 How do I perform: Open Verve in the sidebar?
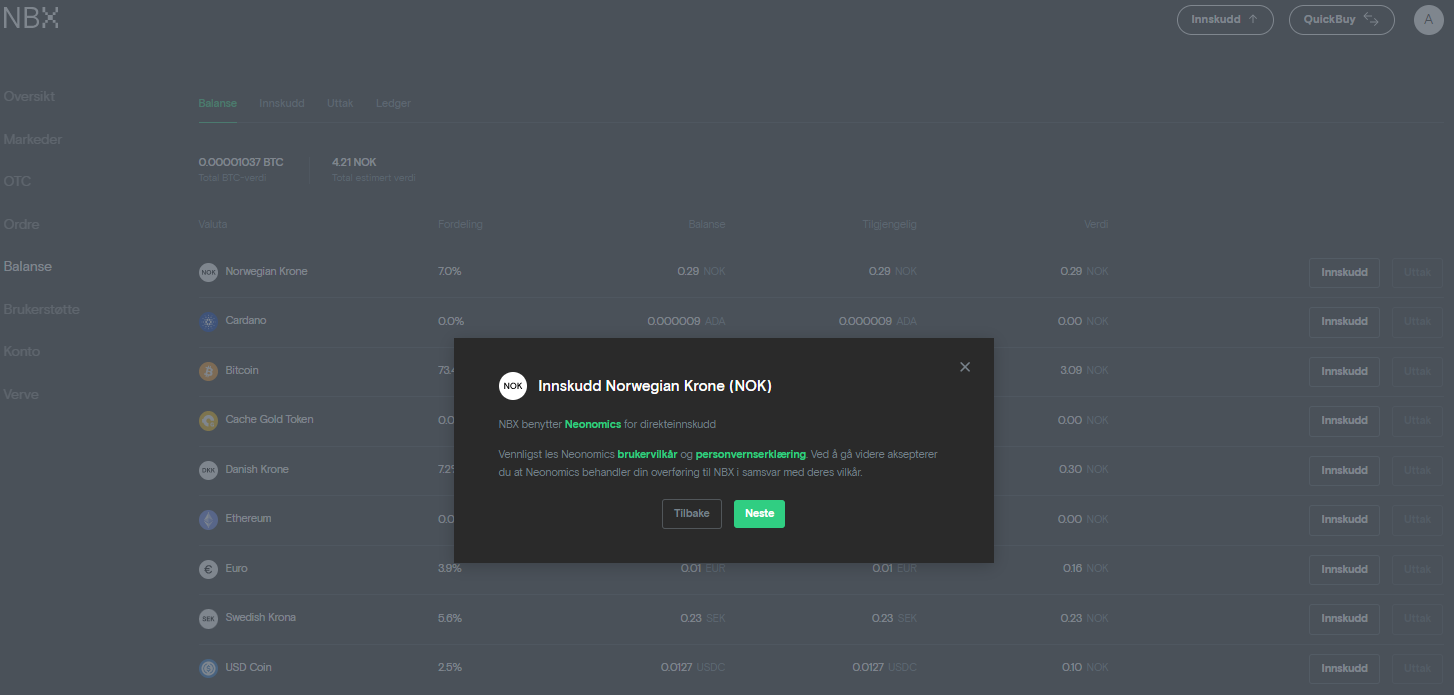point(21,394)
